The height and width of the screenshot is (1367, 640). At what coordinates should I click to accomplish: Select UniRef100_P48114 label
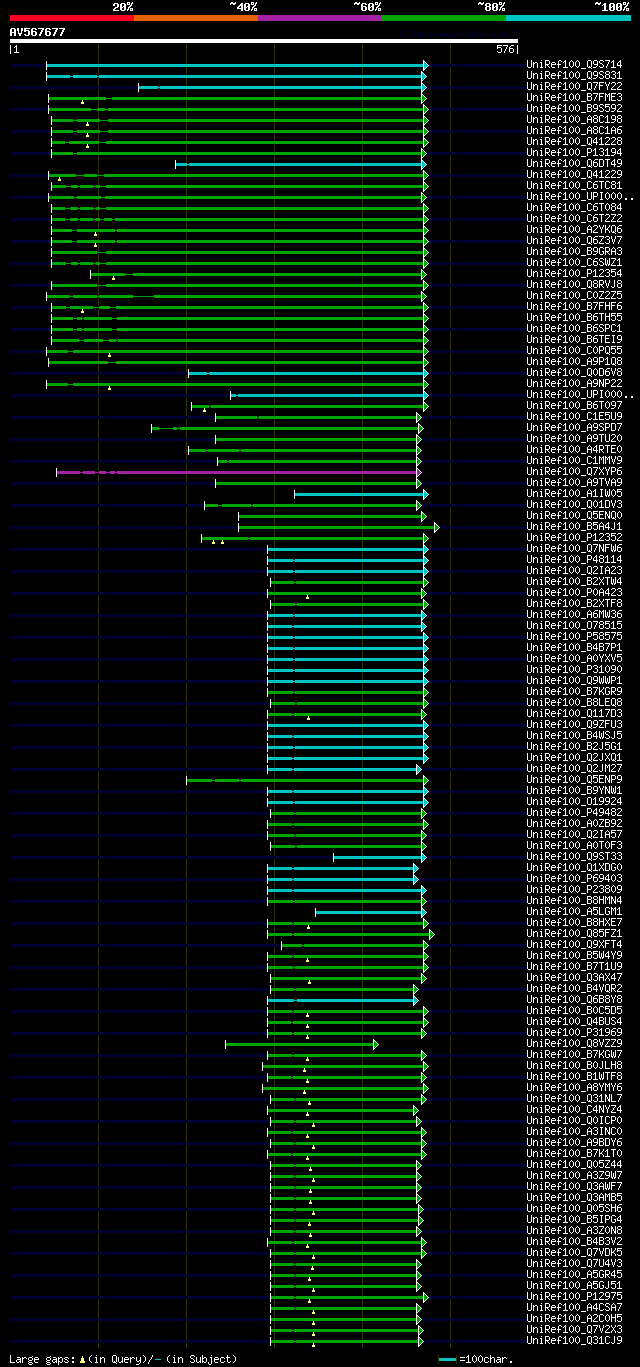573,560
